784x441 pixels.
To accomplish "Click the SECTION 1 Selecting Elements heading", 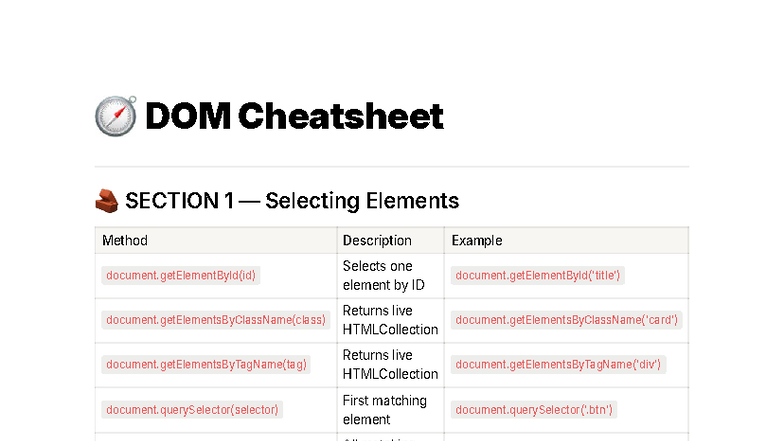I will click(292, 201).
